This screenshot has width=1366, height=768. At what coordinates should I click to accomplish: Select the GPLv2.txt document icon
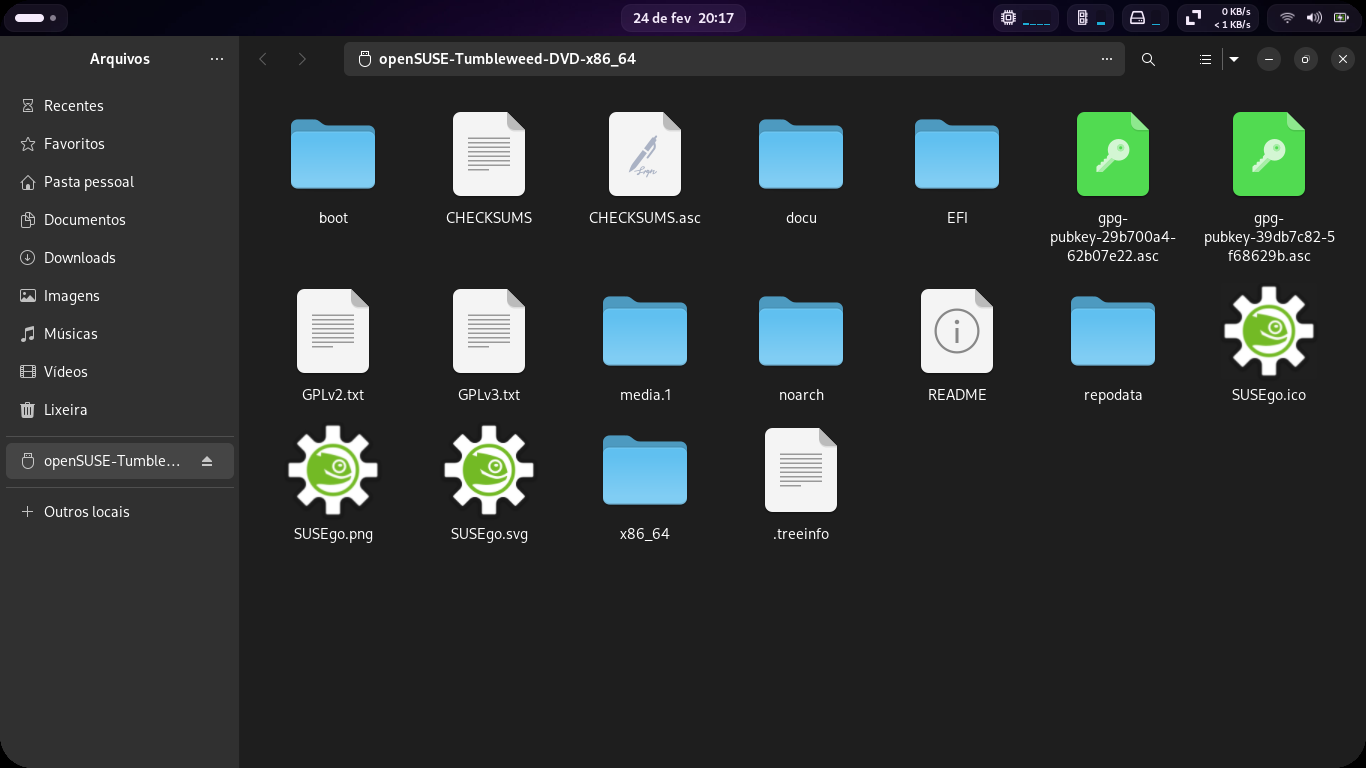tap(333, 331)
